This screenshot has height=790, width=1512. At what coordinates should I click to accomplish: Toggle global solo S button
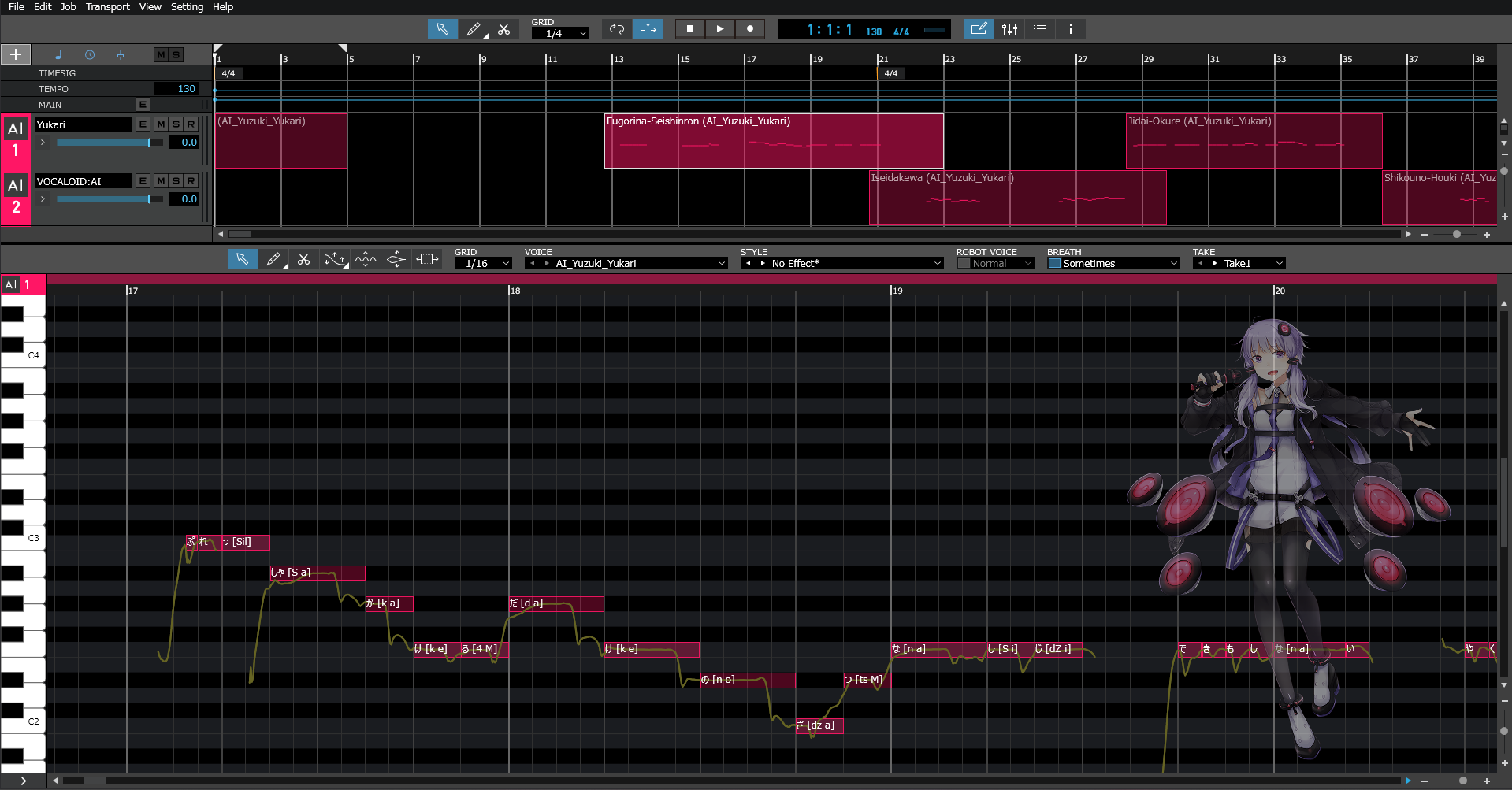pos(176,54)
